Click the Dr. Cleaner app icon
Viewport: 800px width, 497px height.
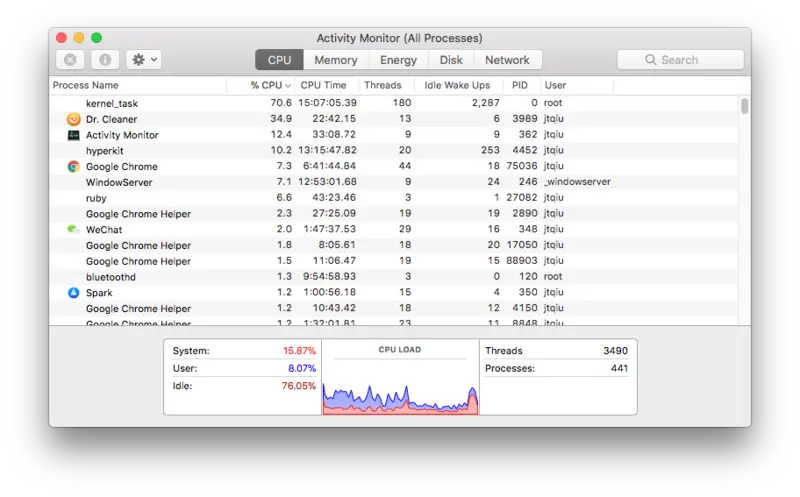tap(73, 119)
